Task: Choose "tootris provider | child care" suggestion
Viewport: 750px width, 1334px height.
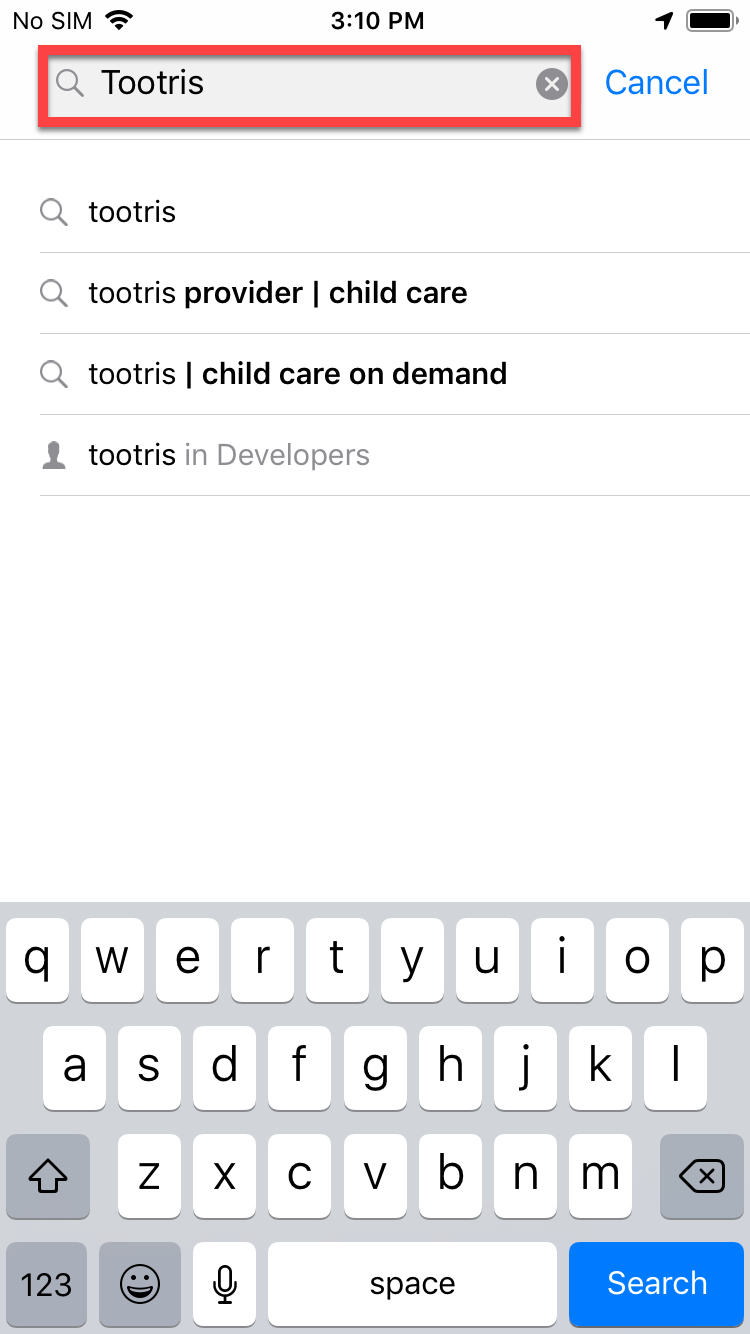Action: (278, 293)
